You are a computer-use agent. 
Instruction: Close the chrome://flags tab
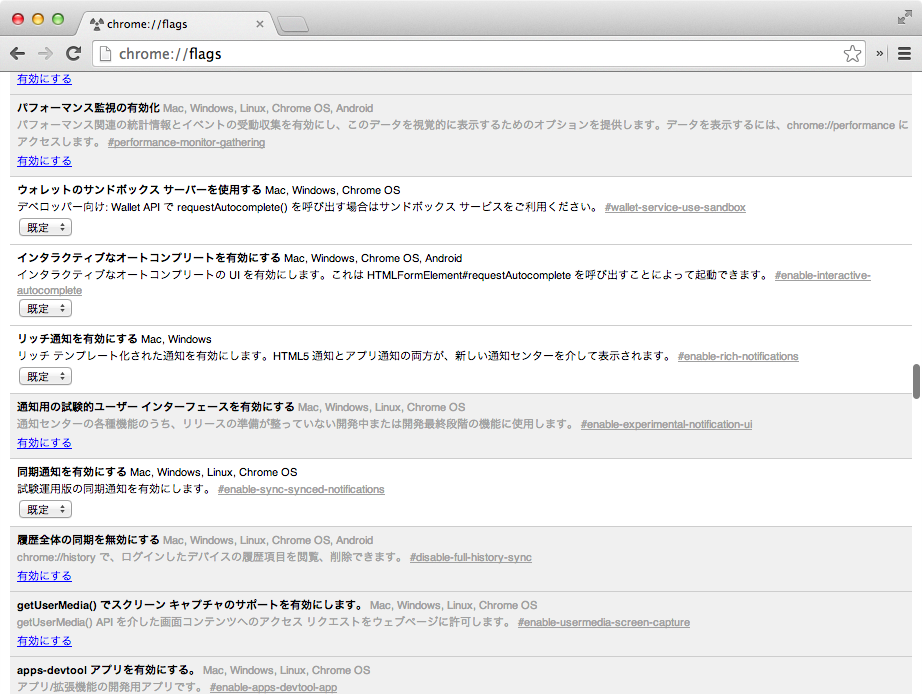point(260,24)
